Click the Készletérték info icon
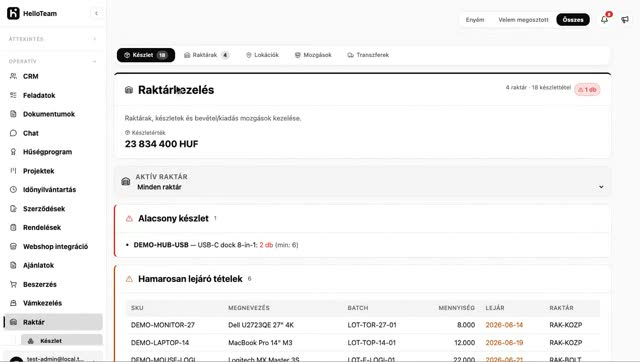The width and height of the screenshot is (640, 362). 127,133
